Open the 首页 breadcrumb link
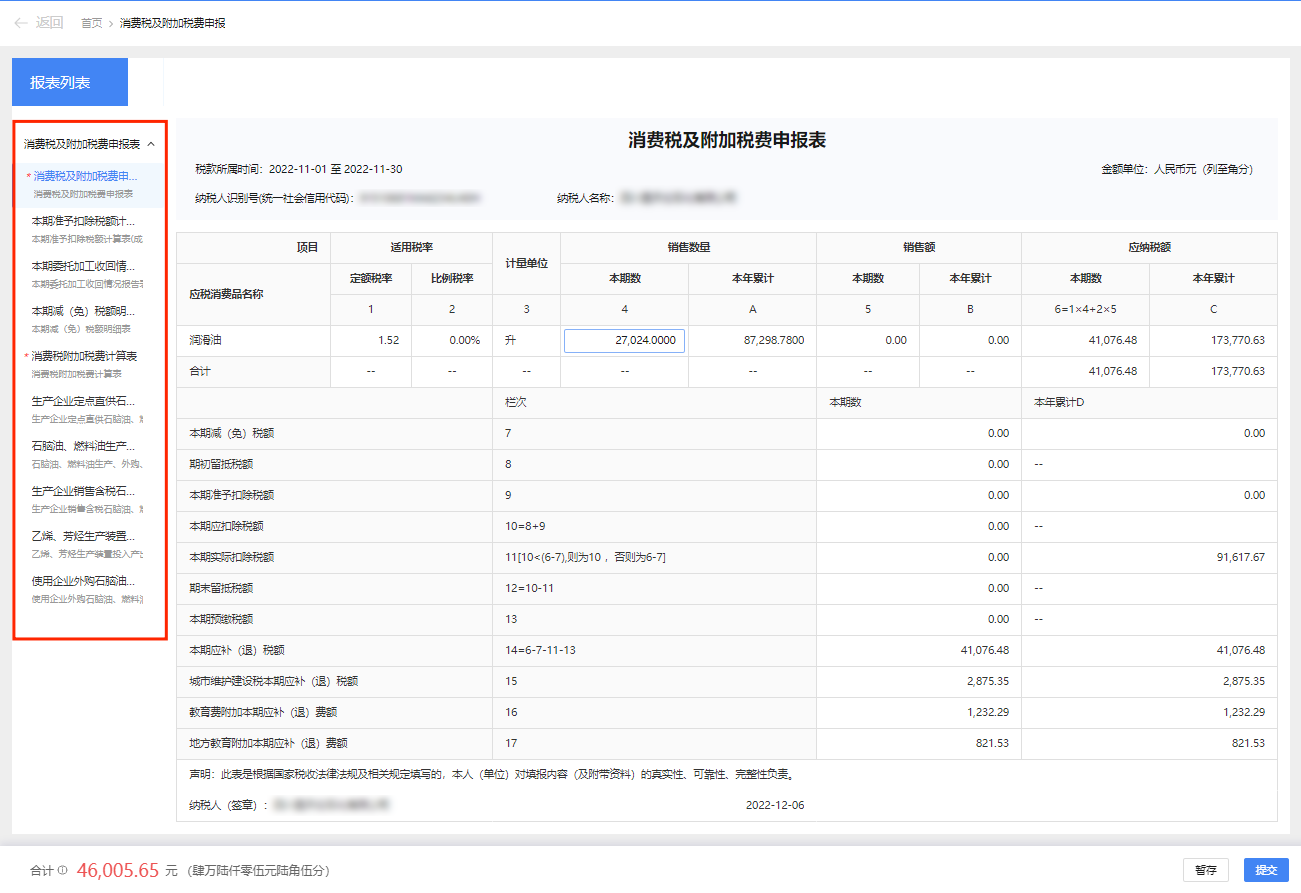Viewport: 1301px width, 893px height. tap(91, 23)
